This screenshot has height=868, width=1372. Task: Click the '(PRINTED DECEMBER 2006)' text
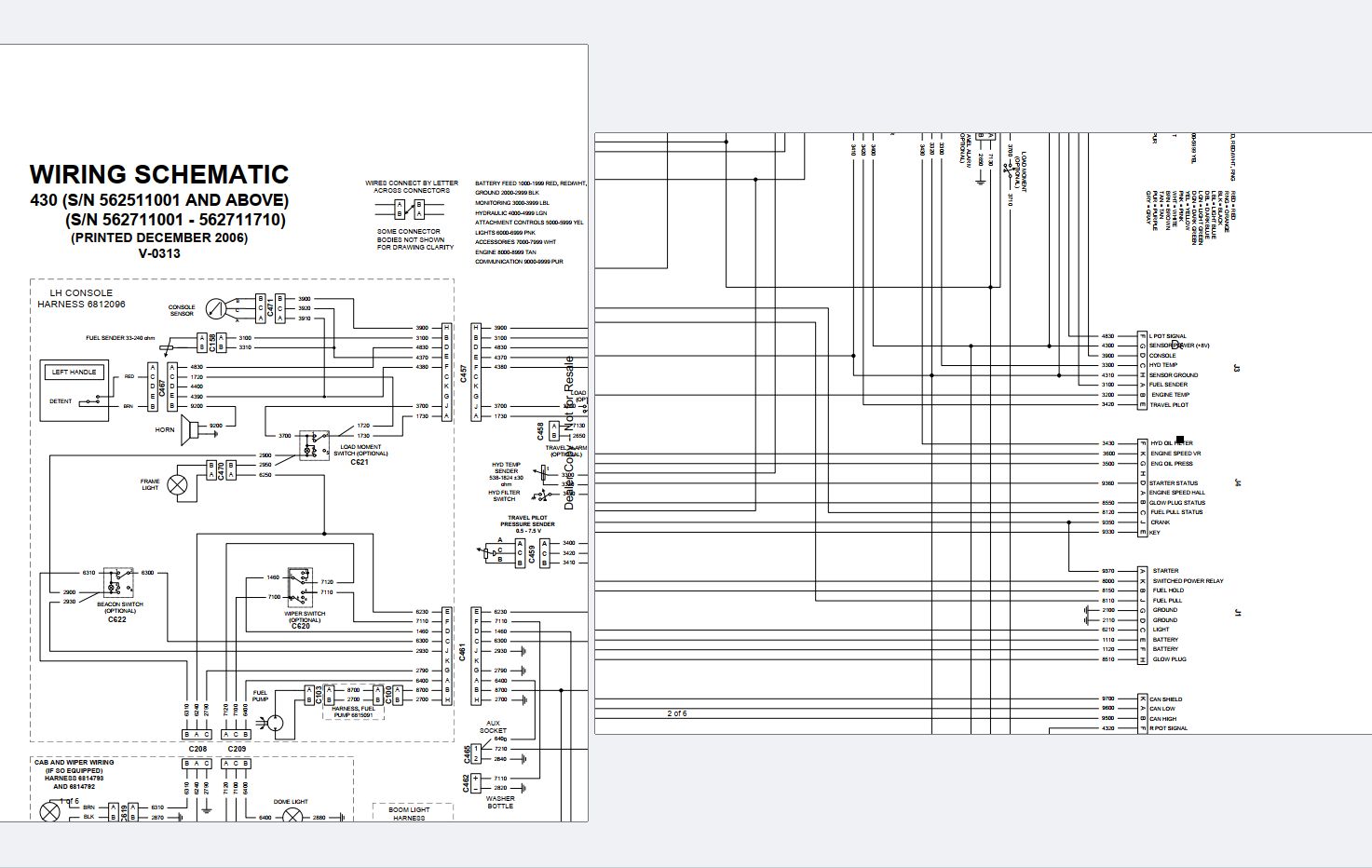[159, 237]
